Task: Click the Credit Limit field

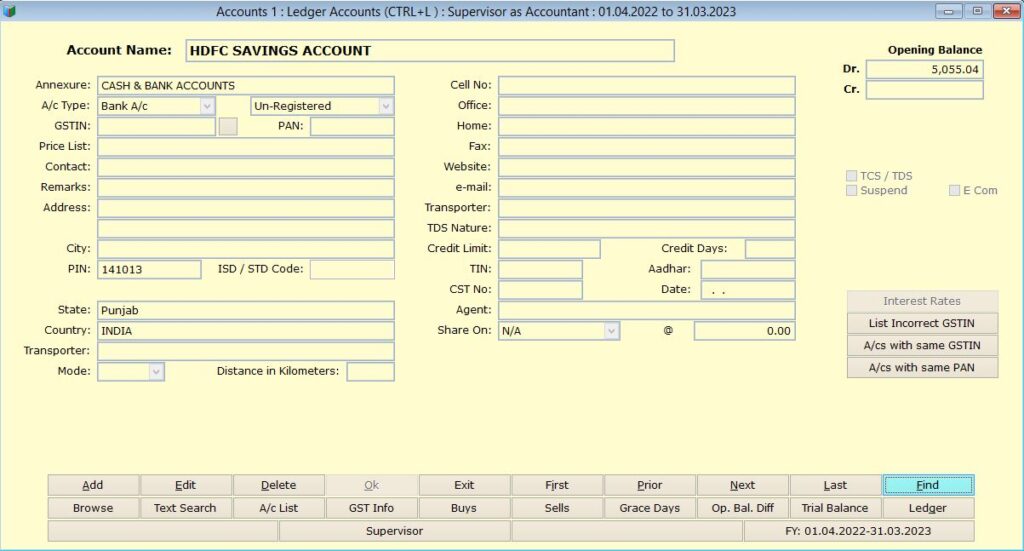Action: tap(549, 249)
